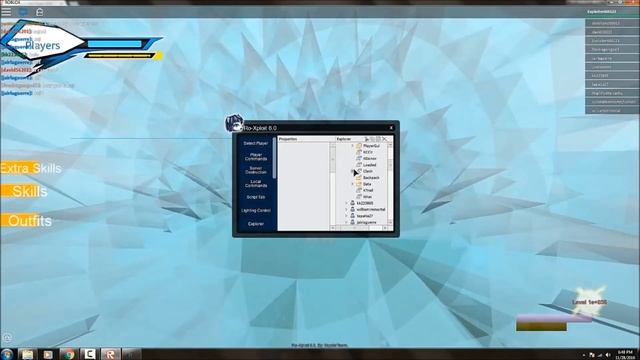The image size is (640, 360).
Task: Click the Players banner label
Action: point(42,45)
